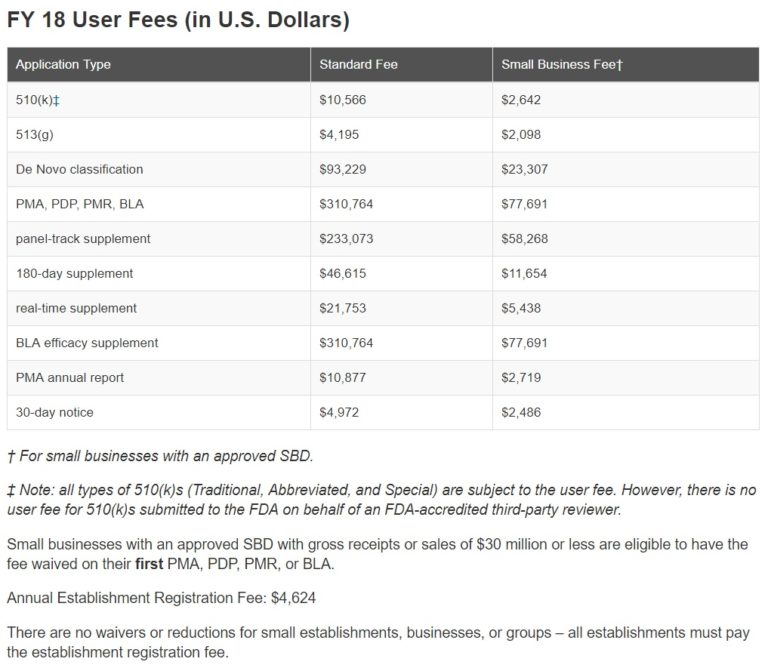Screen dimensions: 768x671
Task: Select the 180-day supplement row label
Action: click(74, 273)
